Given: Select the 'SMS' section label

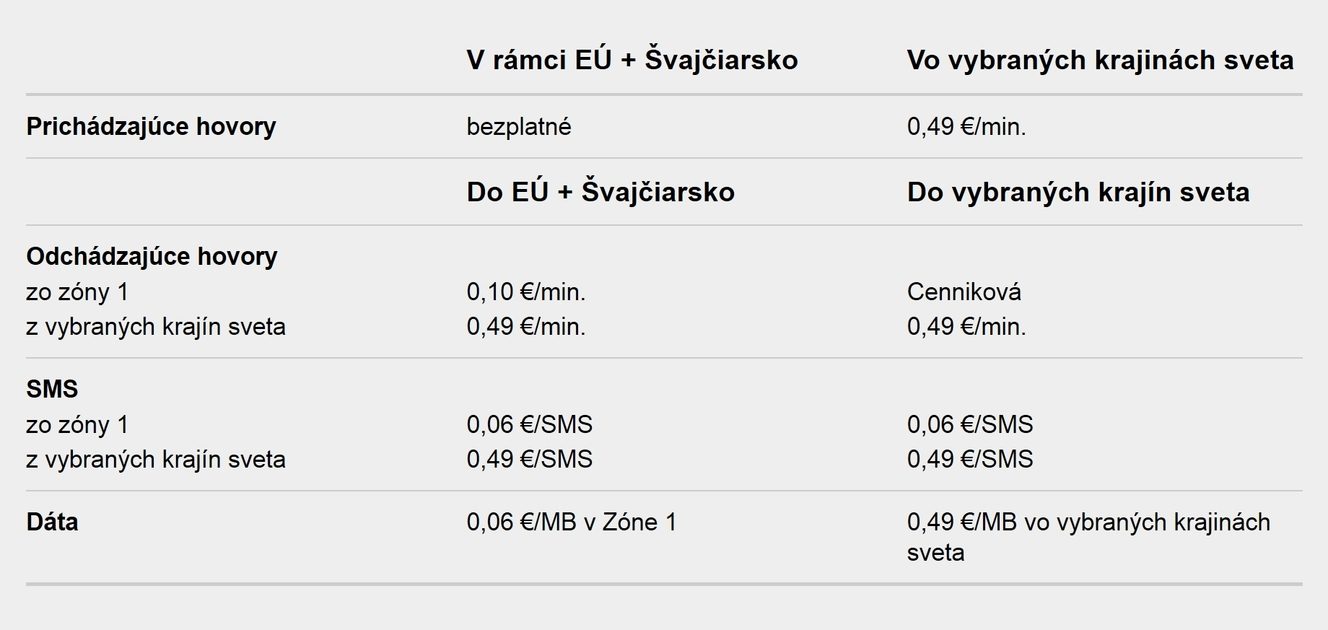Looking at the screenshot, I should click(52, 390).
